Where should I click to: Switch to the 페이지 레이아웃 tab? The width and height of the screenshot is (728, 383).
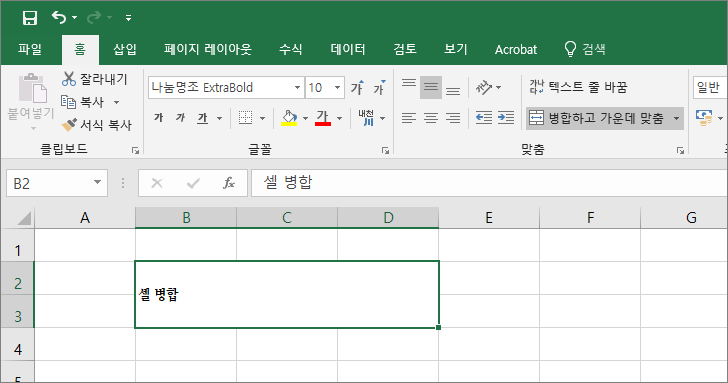pos(208,49)
